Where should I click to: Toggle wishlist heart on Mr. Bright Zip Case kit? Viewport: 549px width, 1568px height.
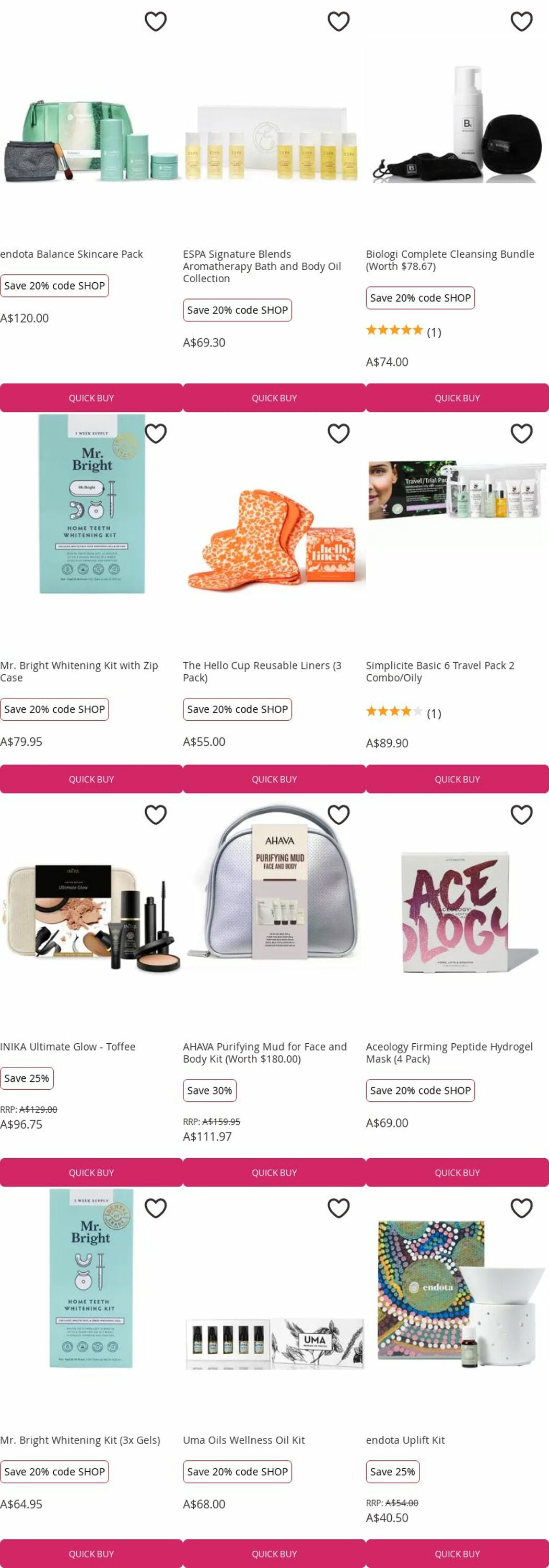point(156,433)
